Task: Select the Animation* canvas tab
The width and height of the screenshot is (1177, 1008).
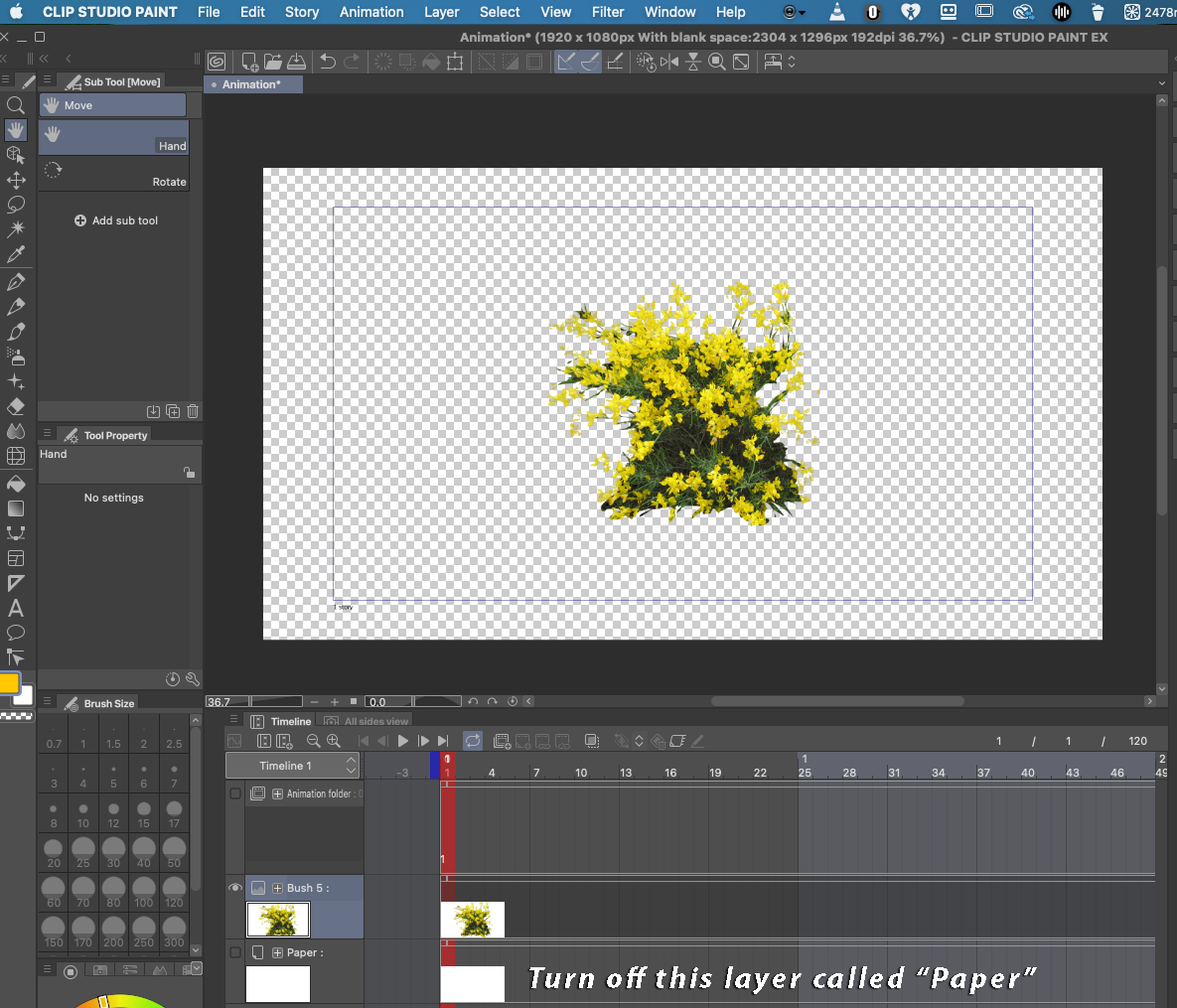Action: tap(253, 84)
